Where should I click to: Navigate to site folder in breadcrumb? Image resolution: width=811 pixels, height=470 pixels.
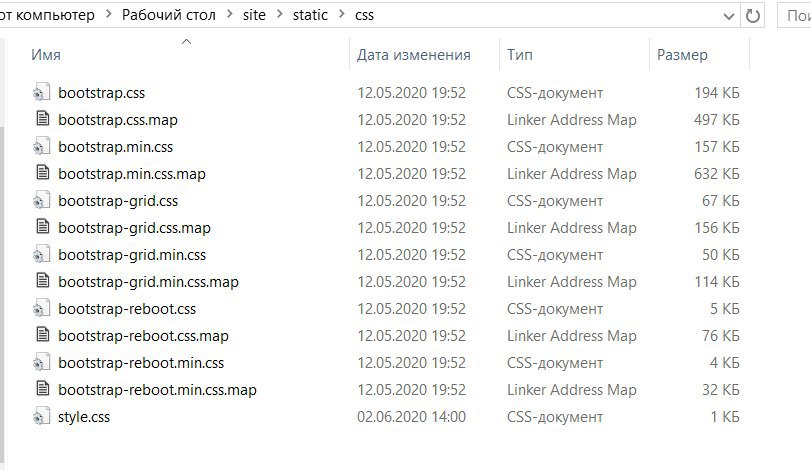pyautogui.click(x=254, y=15)
